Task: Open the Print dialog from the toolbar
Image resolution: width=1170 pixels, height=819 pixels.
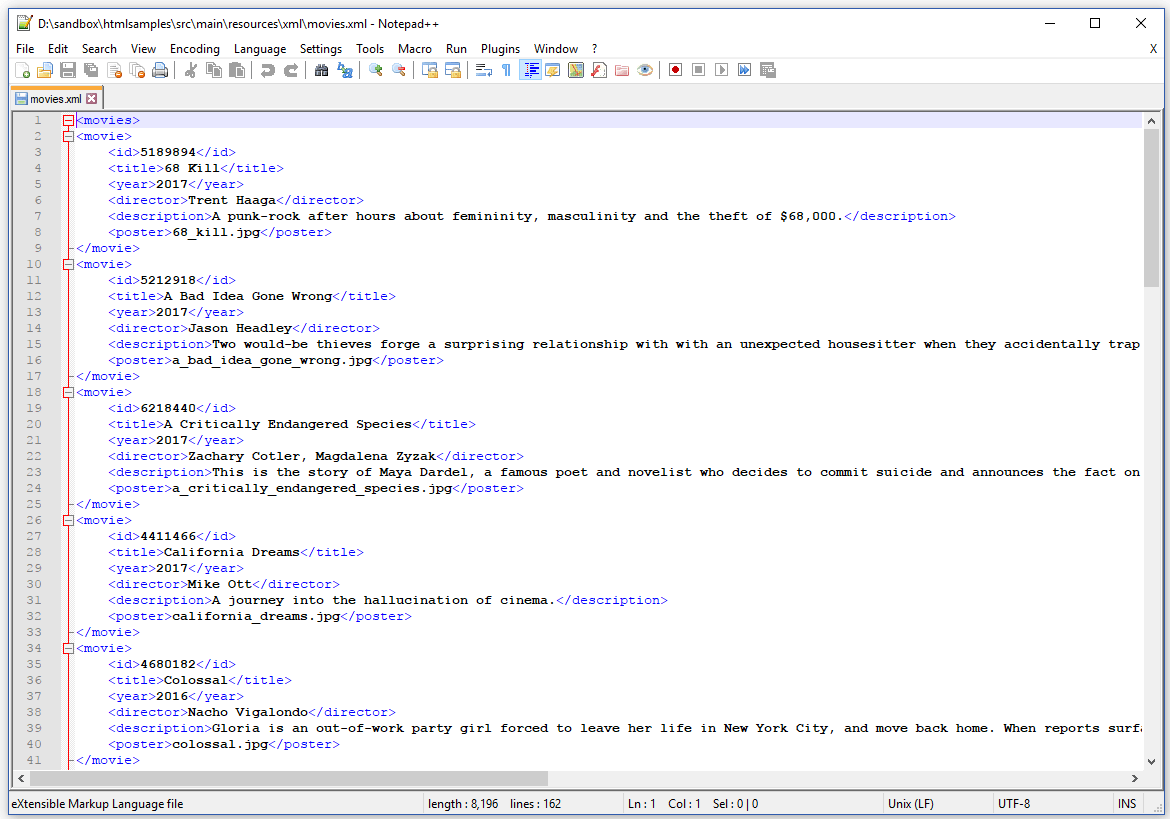Action: point(159,70)
